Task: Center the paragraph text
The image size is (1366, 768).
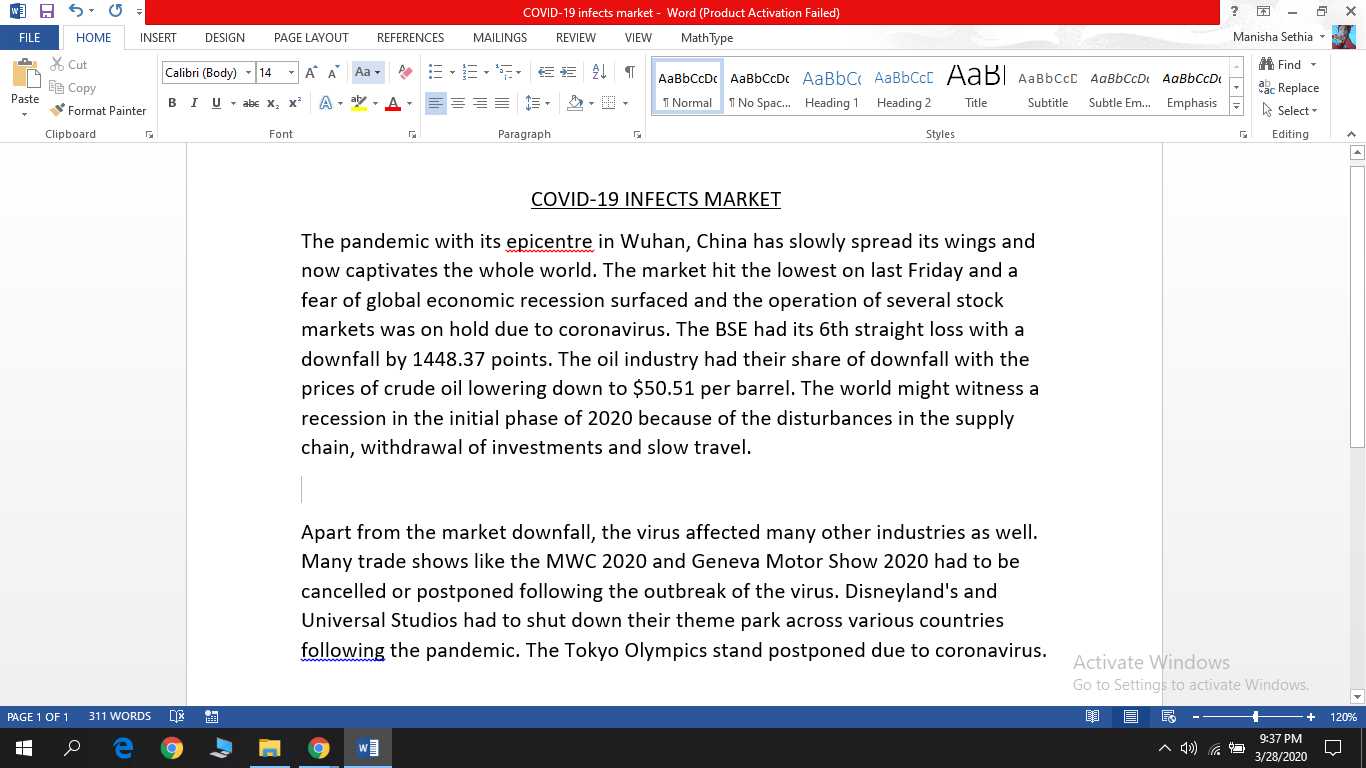Action: click(x=458, y=103)
